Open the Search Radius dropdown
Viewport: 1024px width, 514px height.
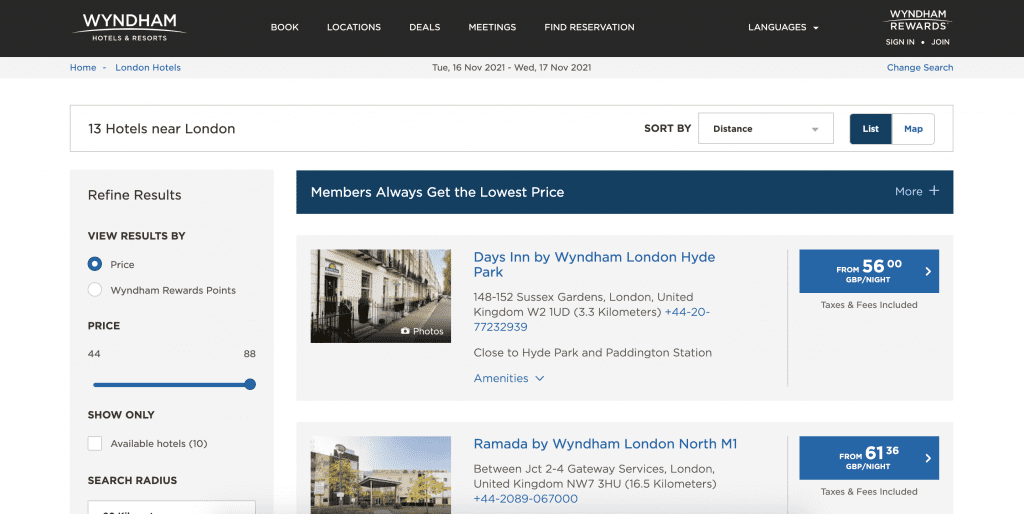click(172, 507)
